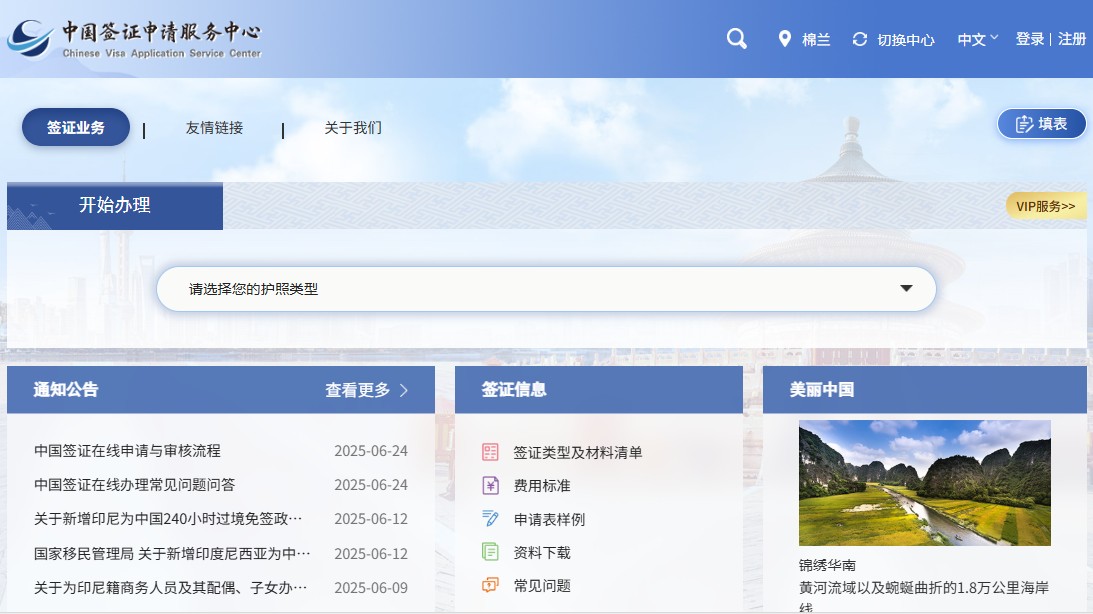Click the Chinese Visa Application Service Center logo
Viewport: 1093px width, 614px height.
(134, 39)
